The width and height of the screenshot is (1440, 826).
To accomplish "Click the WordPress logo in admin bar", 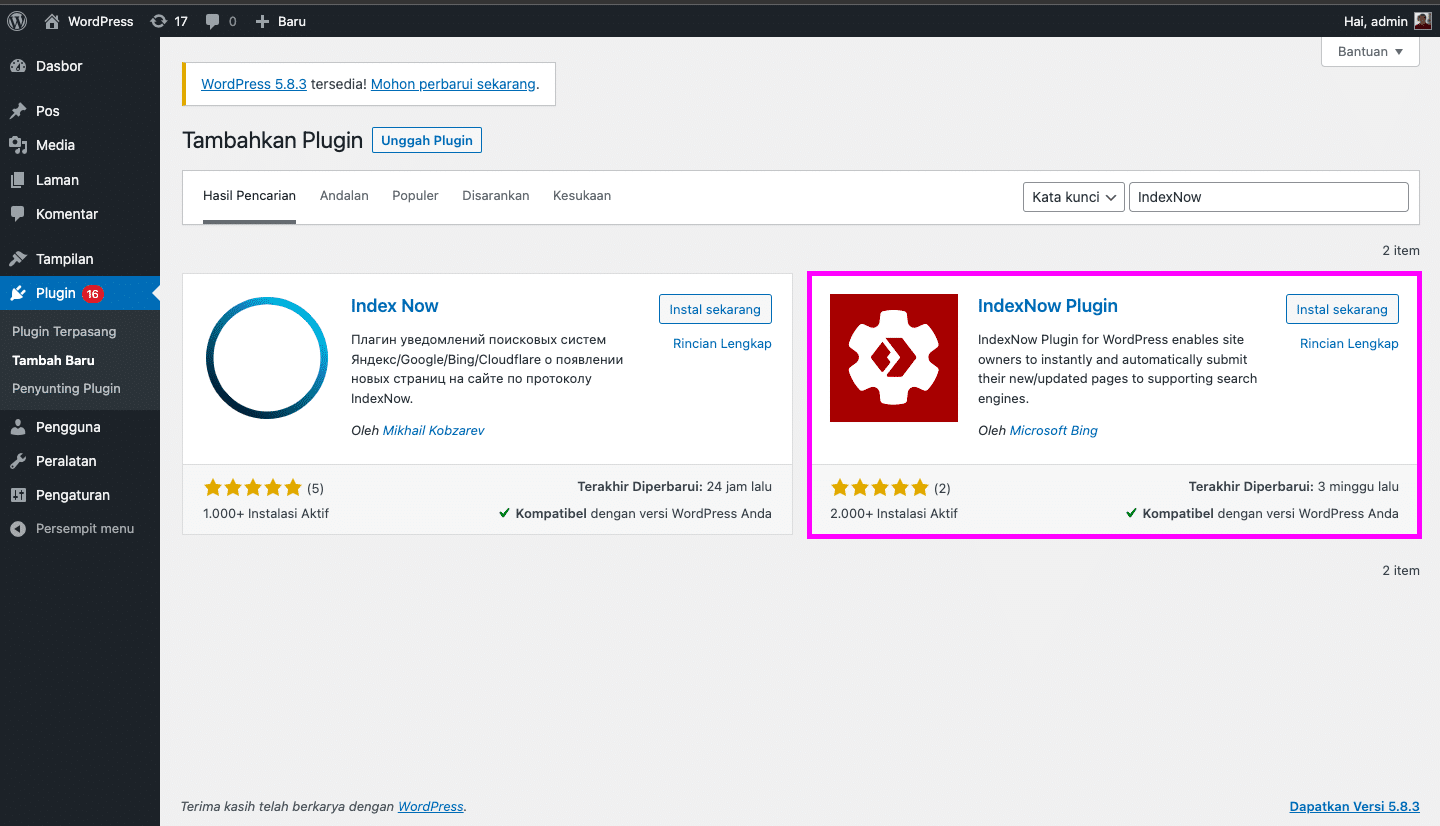I will 18,21.
